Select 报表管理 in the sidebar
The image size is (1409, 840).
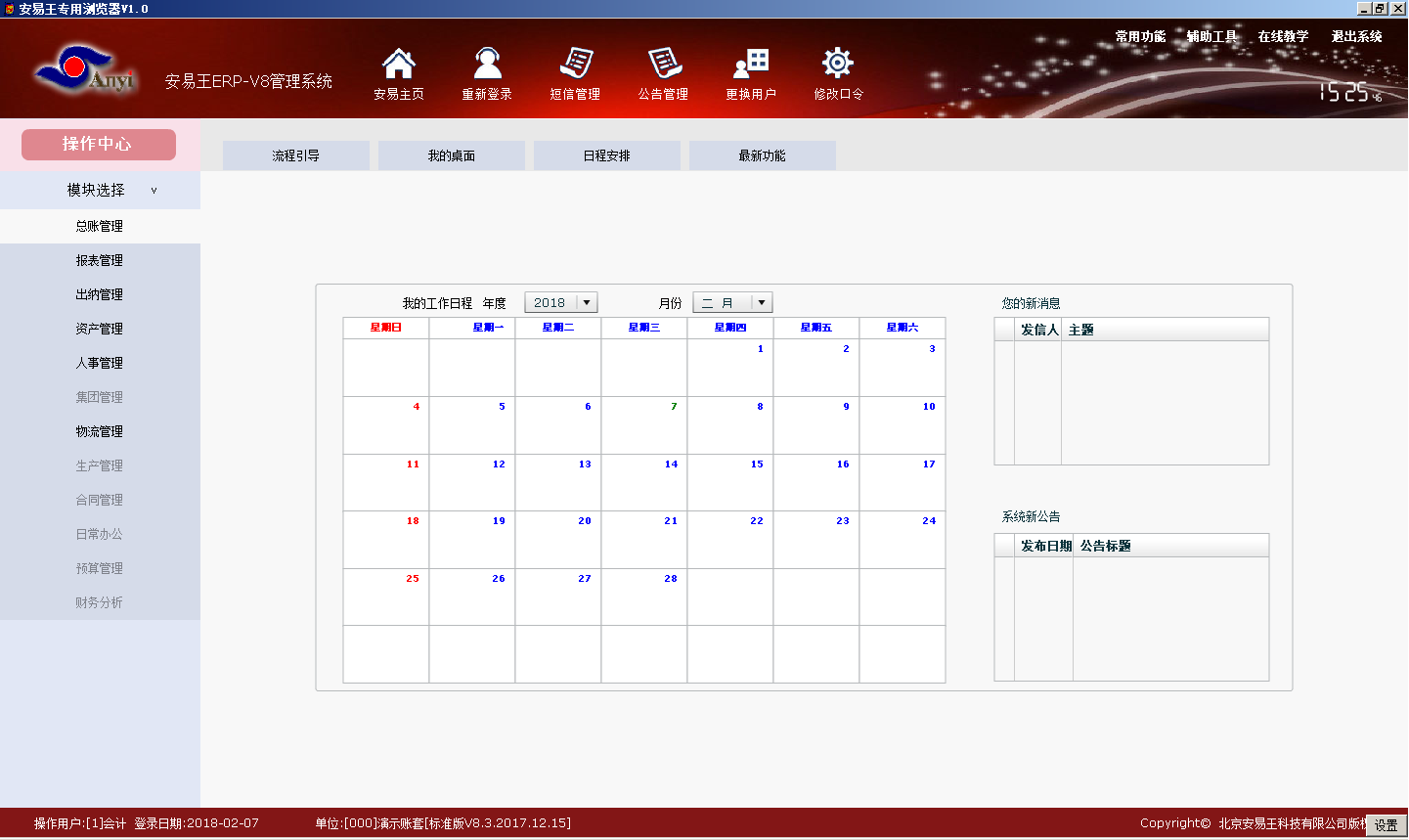pos(100,260)
